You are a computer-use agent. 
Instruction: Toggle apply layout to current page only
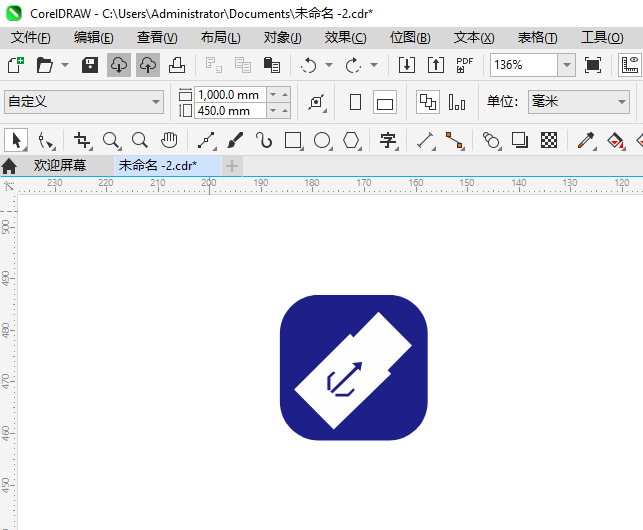coord(456,102)
